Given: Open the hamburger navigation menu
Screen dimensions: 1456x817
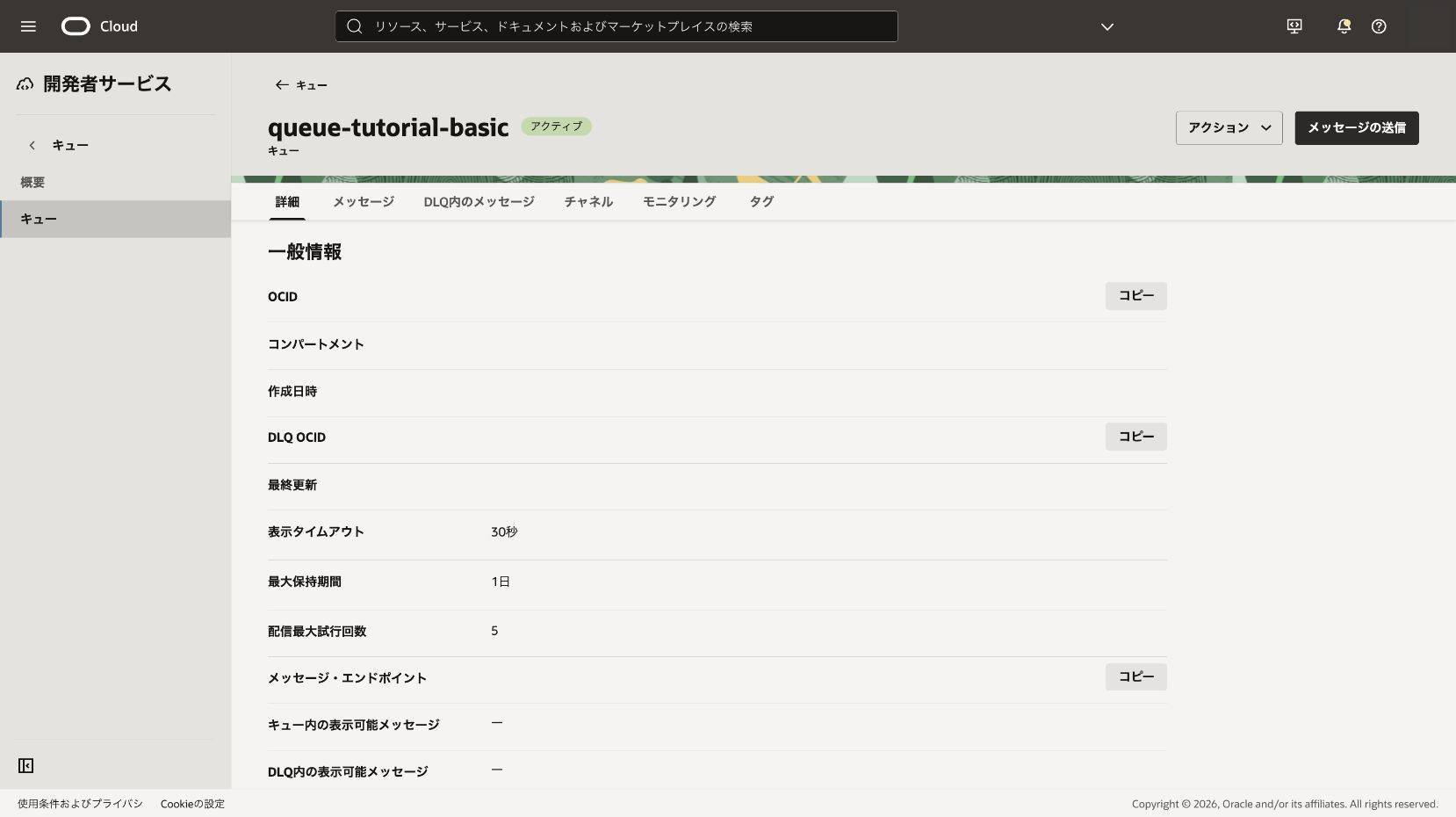Looking at the screenshot, I should (x=28, y=26).
